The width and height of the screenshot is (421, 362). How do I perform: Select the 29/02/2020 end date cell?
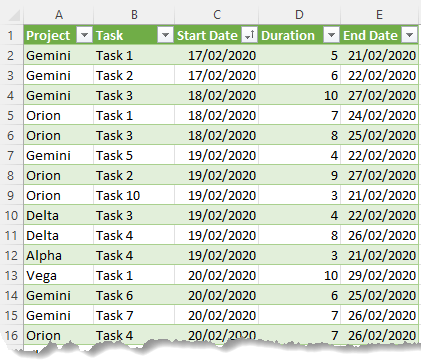click(379, 275)
